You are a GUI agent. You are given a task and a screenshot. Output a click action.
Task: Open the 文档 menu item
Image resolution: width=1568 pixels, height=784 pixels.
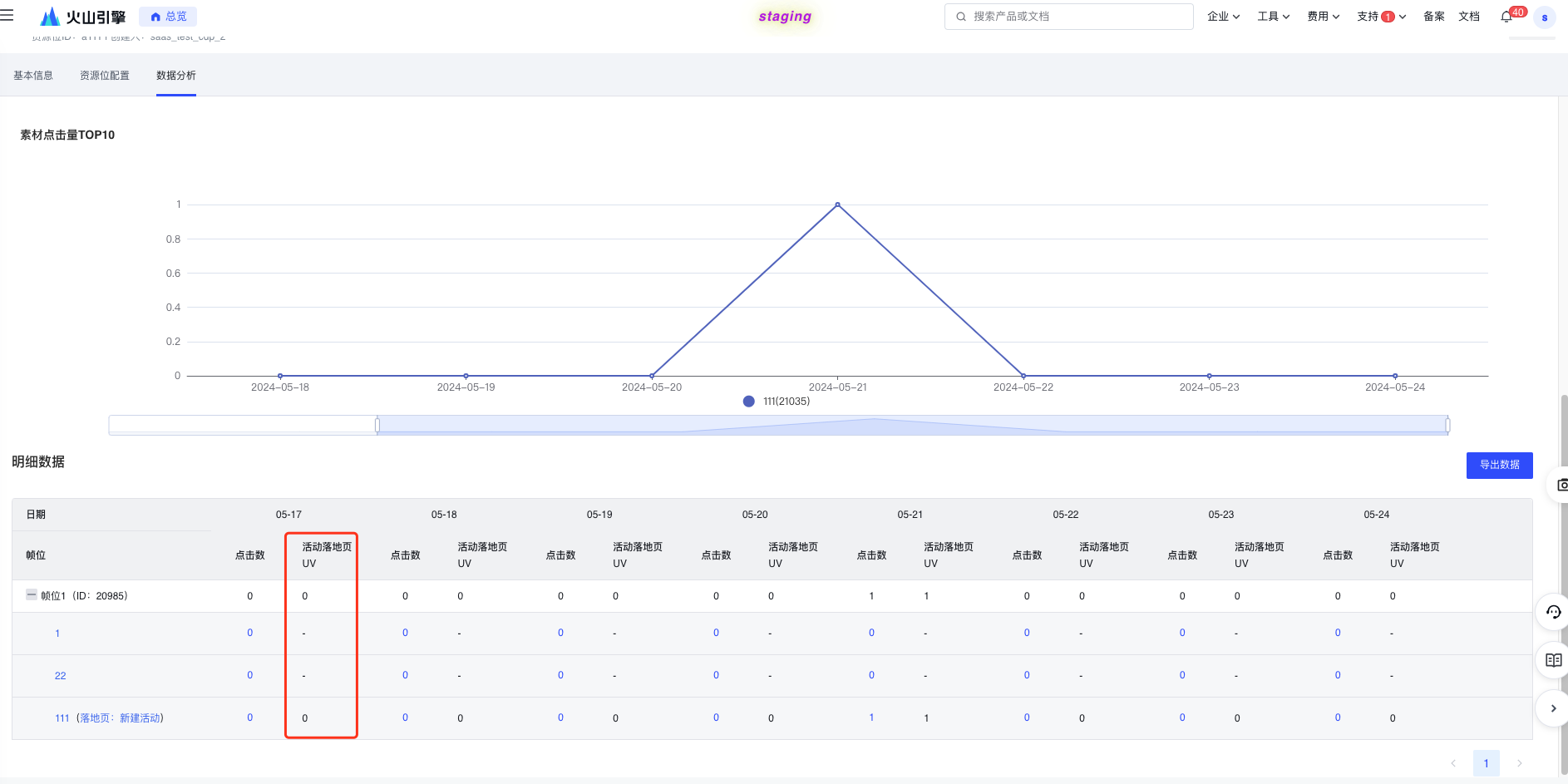click(1469, 17)
